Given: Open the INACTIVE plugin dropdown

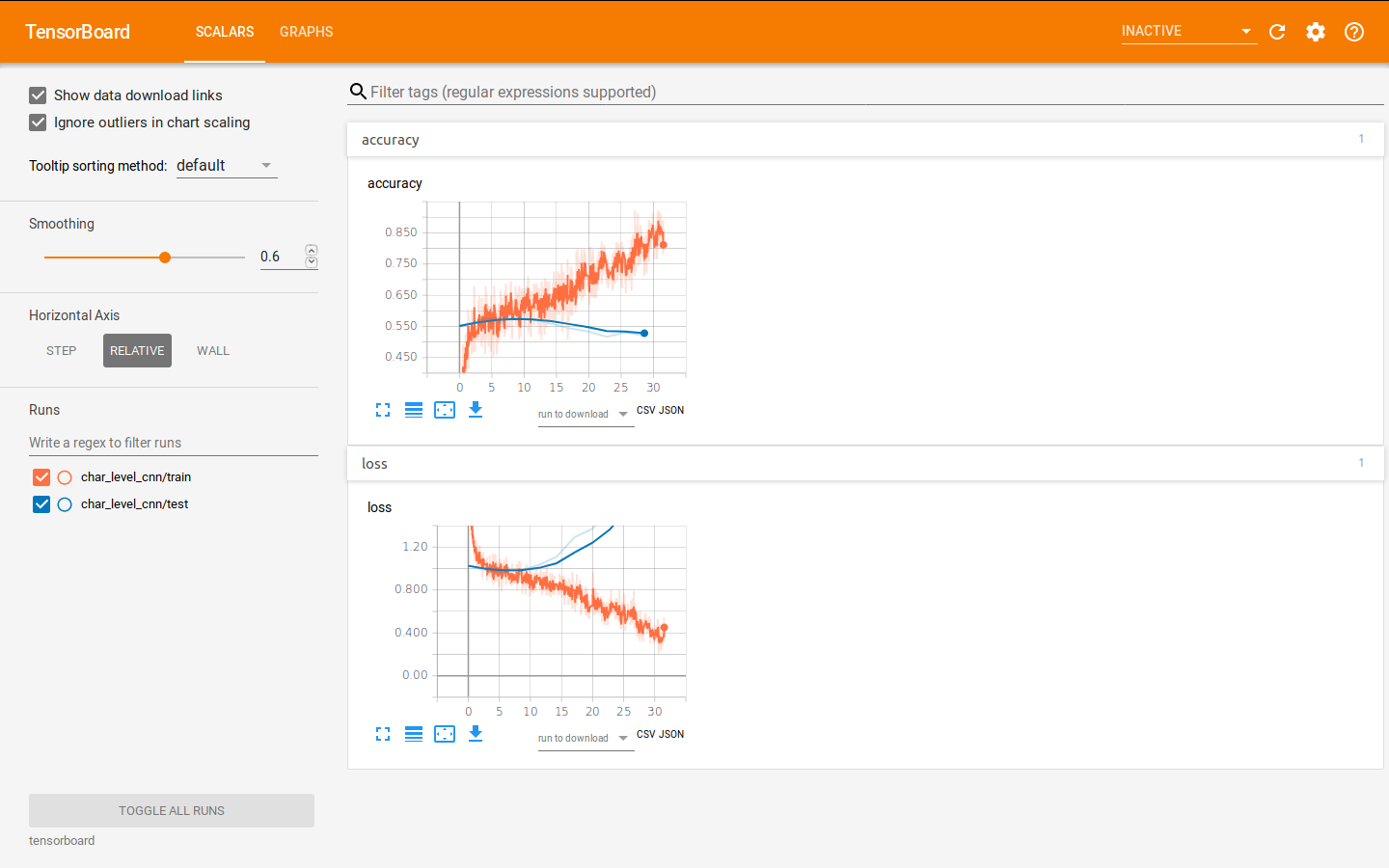Looking at the screenshot, I should pos(1188,32).
